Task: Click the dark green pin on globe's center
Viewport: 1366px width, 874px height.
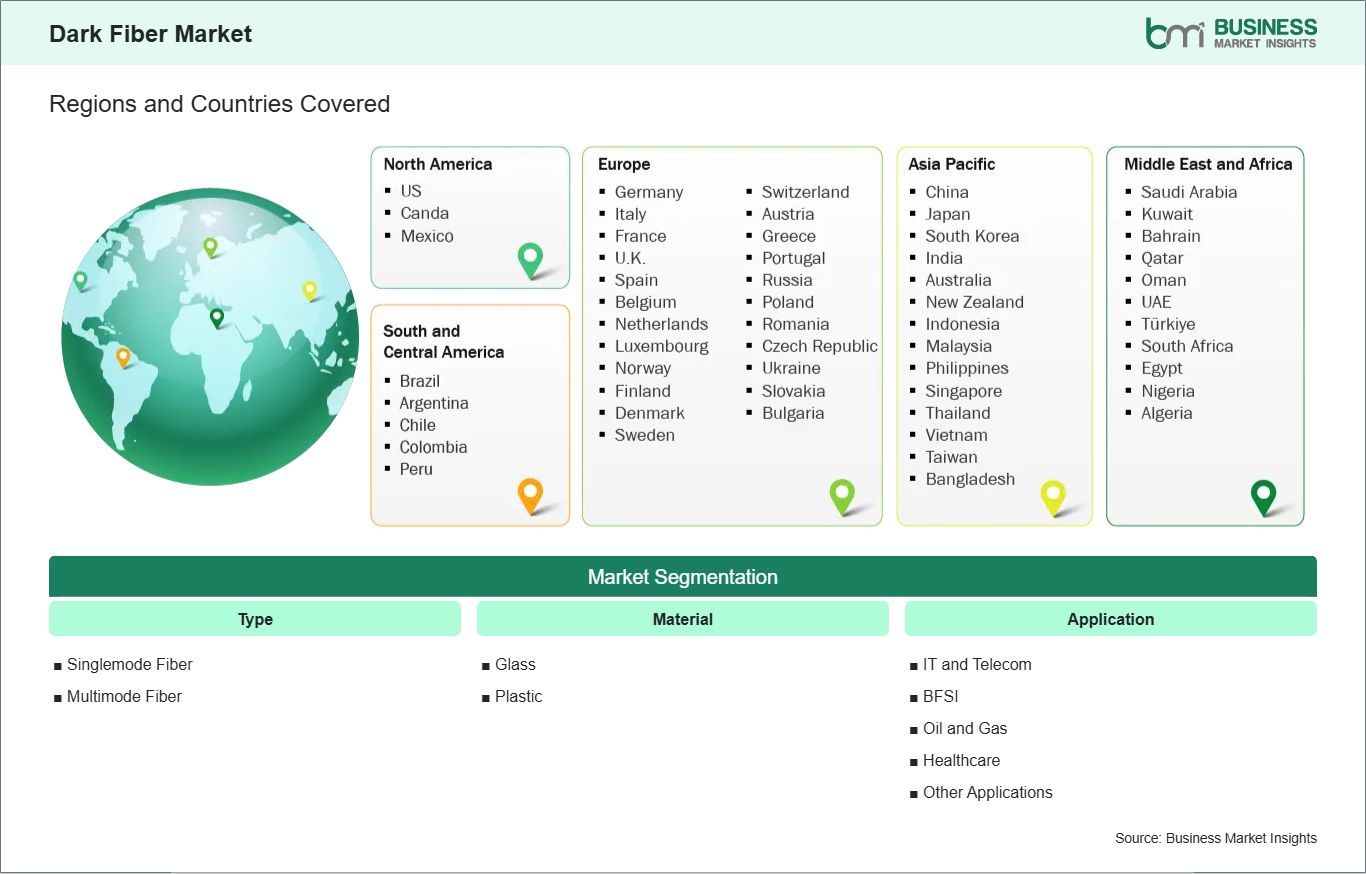Action: (216, 318)
